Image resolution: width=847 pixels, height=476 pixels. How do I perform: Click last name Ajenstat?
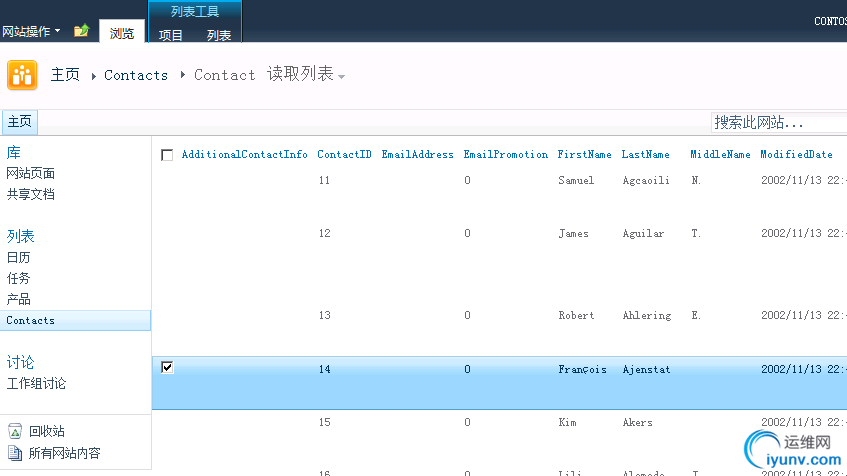tap(647, 370)
